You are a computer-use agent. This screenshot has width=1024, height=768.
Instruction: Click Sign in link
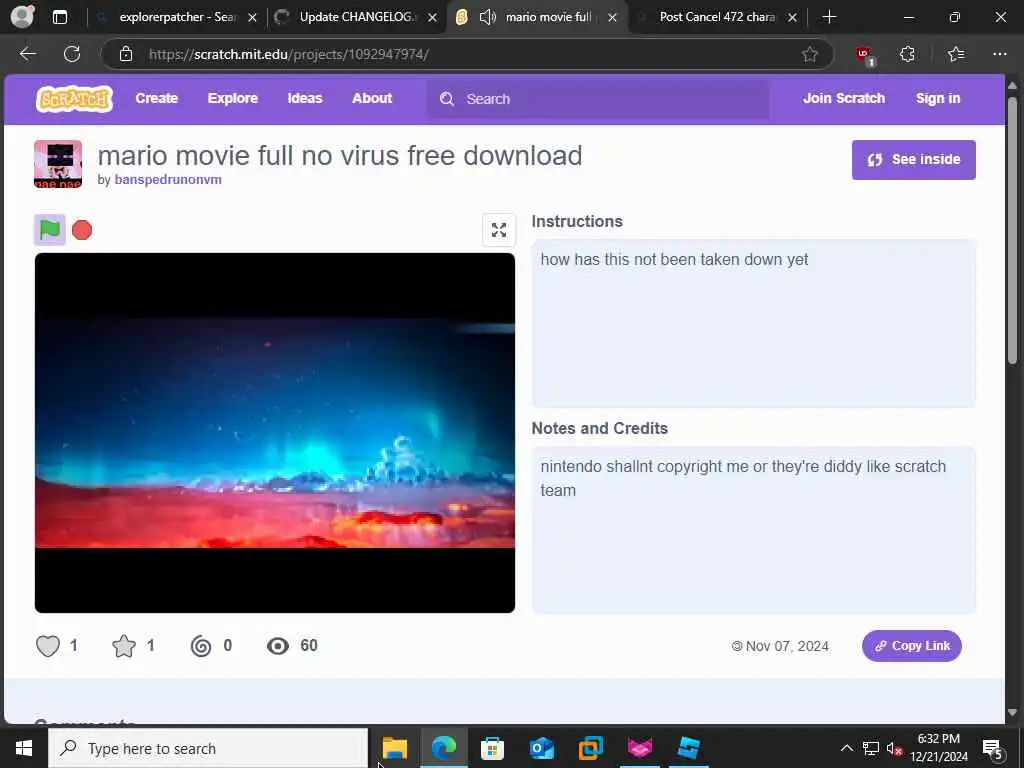coord(938,99)
